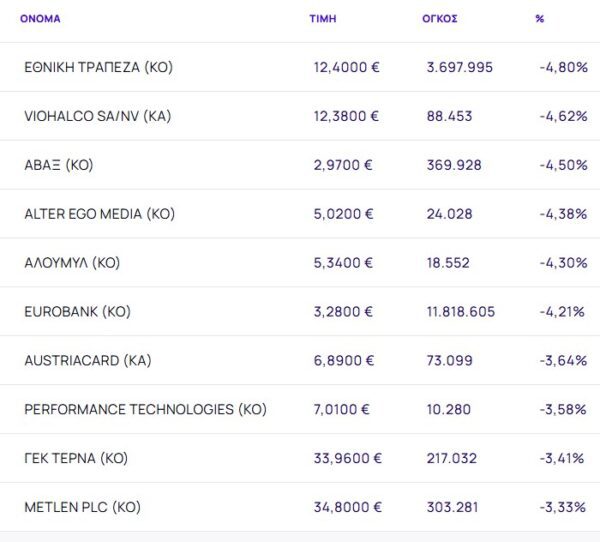The width and height of the screenshot is (600, 542).
Task: Select the -3,33% change value
Action: click(562, 508)
